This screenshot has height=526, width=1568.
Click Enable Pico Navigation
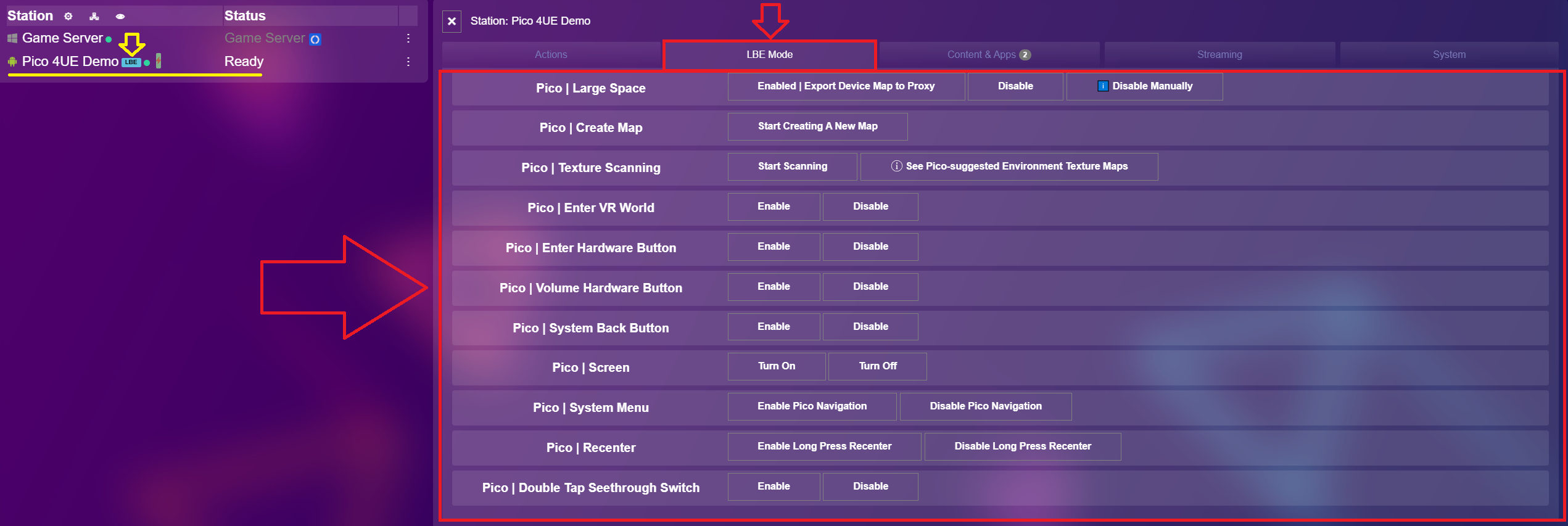(x=812, y=406)
